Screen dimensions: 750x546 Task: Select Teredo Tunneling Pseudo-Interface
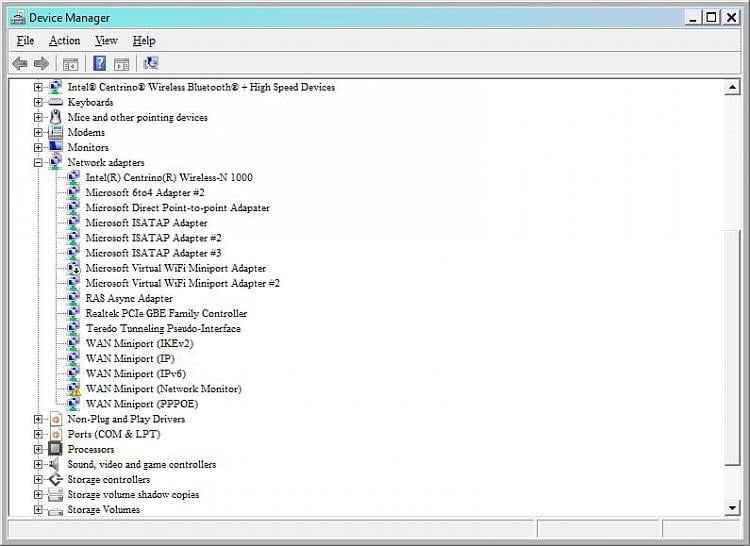[163, 328]
